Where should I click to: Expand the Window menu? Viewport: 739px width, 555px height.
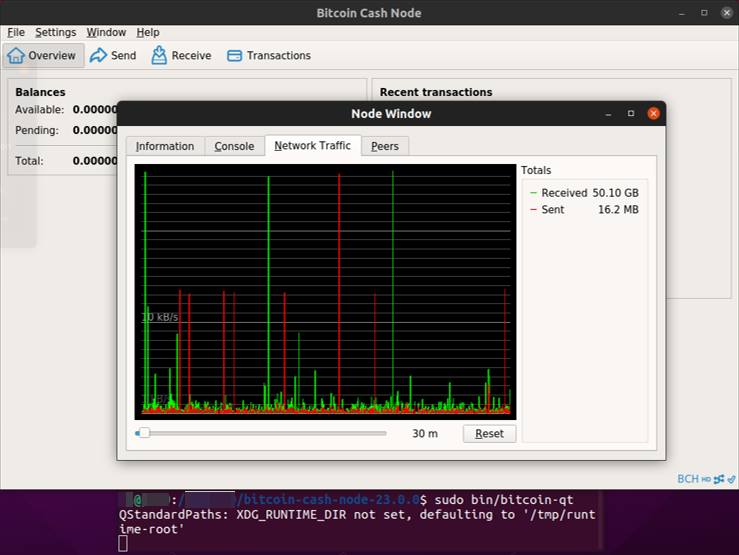(x=106, y=33)
